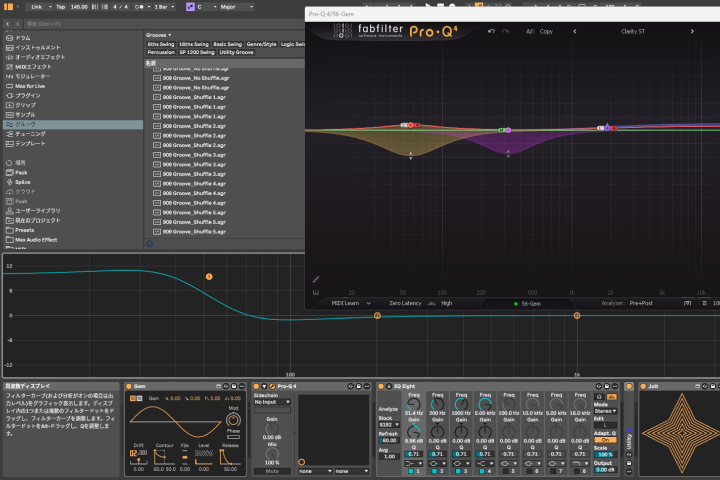Save EQ Eight device preset
Screen dimensions: 720x480
click(x=607, y=386)
